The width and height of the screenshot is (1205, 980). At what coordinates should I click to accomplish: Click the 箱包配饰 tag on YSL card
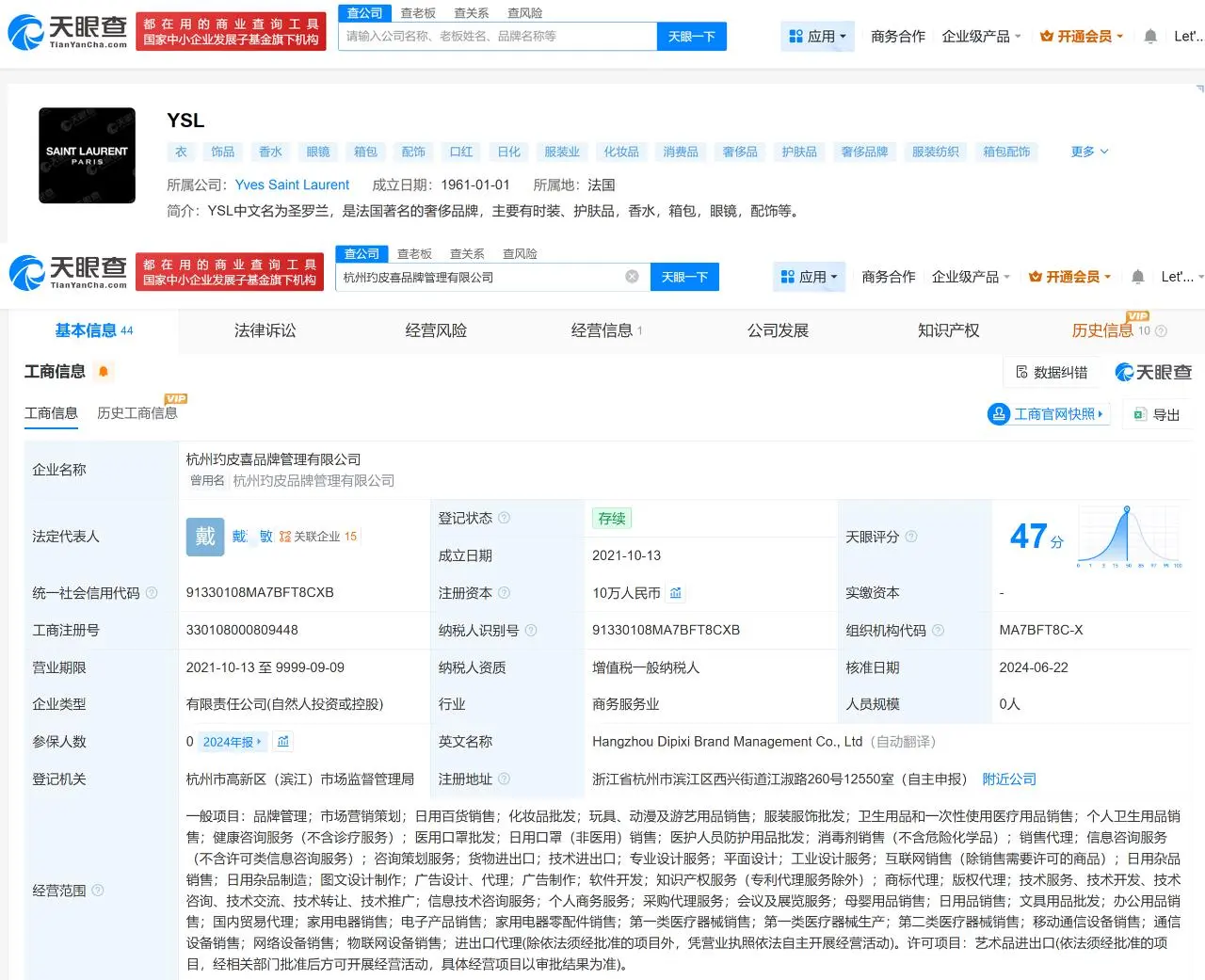coord(1006,152)
